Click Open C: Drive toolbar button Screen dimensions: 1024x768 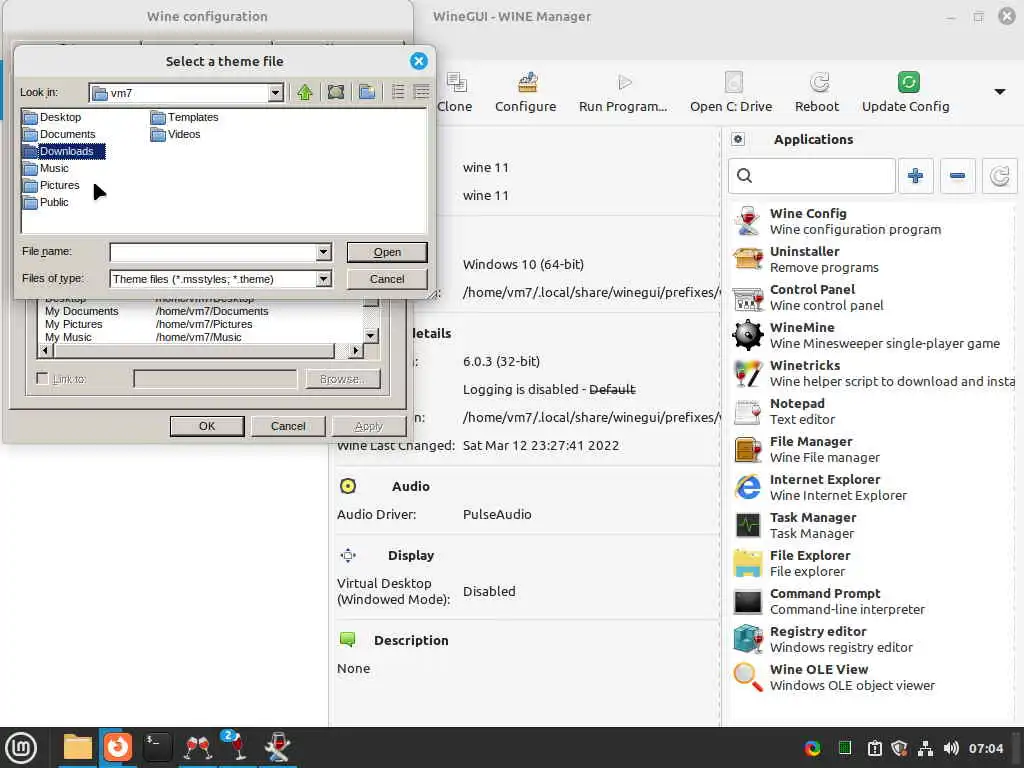tap(731, 92)
